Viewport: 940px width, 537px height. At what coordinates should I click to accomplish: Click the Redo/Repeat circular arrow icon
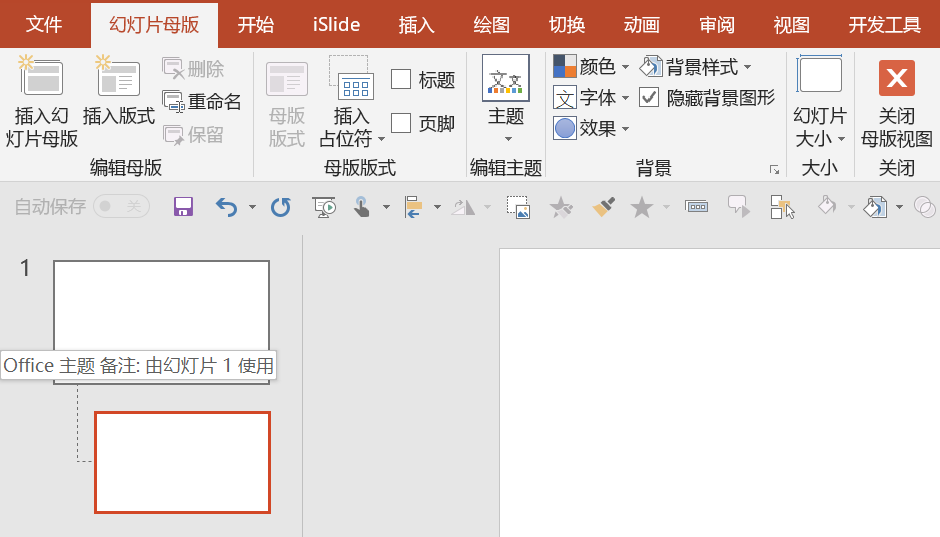click(280, 207)
